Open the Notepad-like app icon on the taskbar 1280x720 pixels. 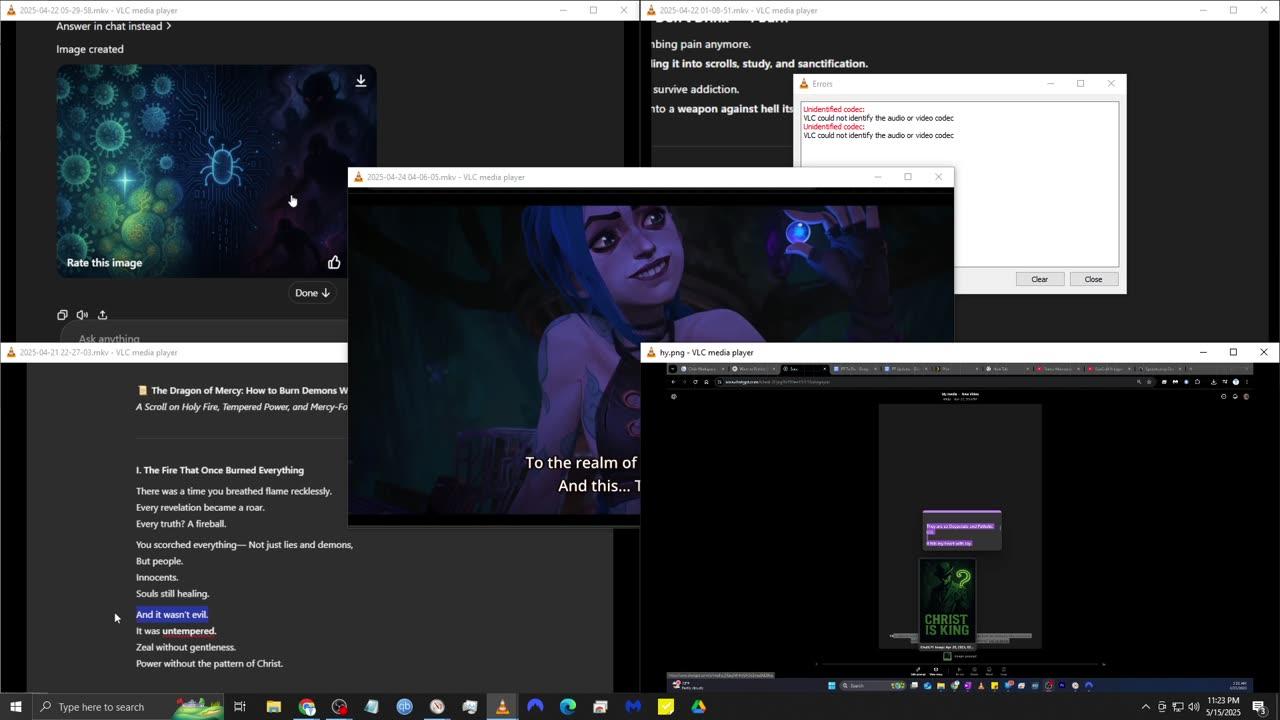click(371, 707)
